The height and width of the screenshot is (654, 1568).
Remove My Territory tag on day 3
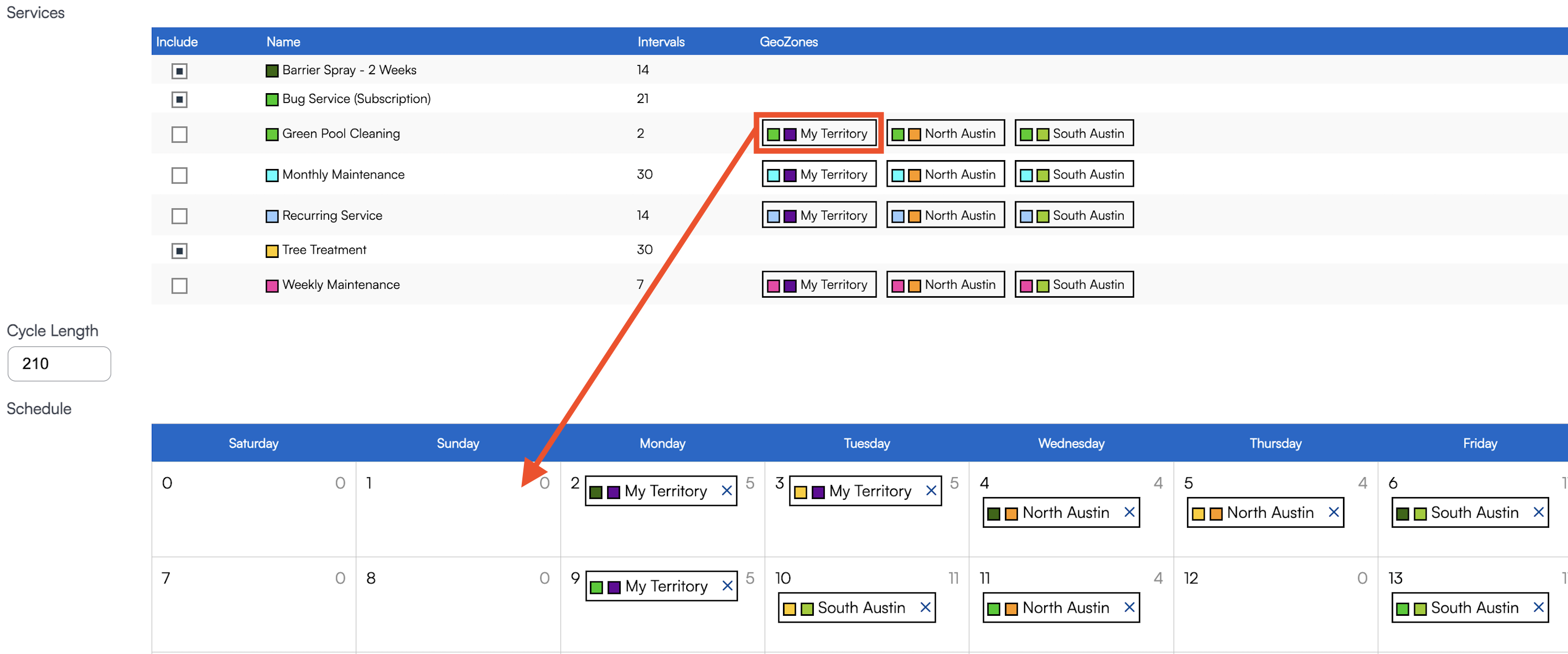931,490
